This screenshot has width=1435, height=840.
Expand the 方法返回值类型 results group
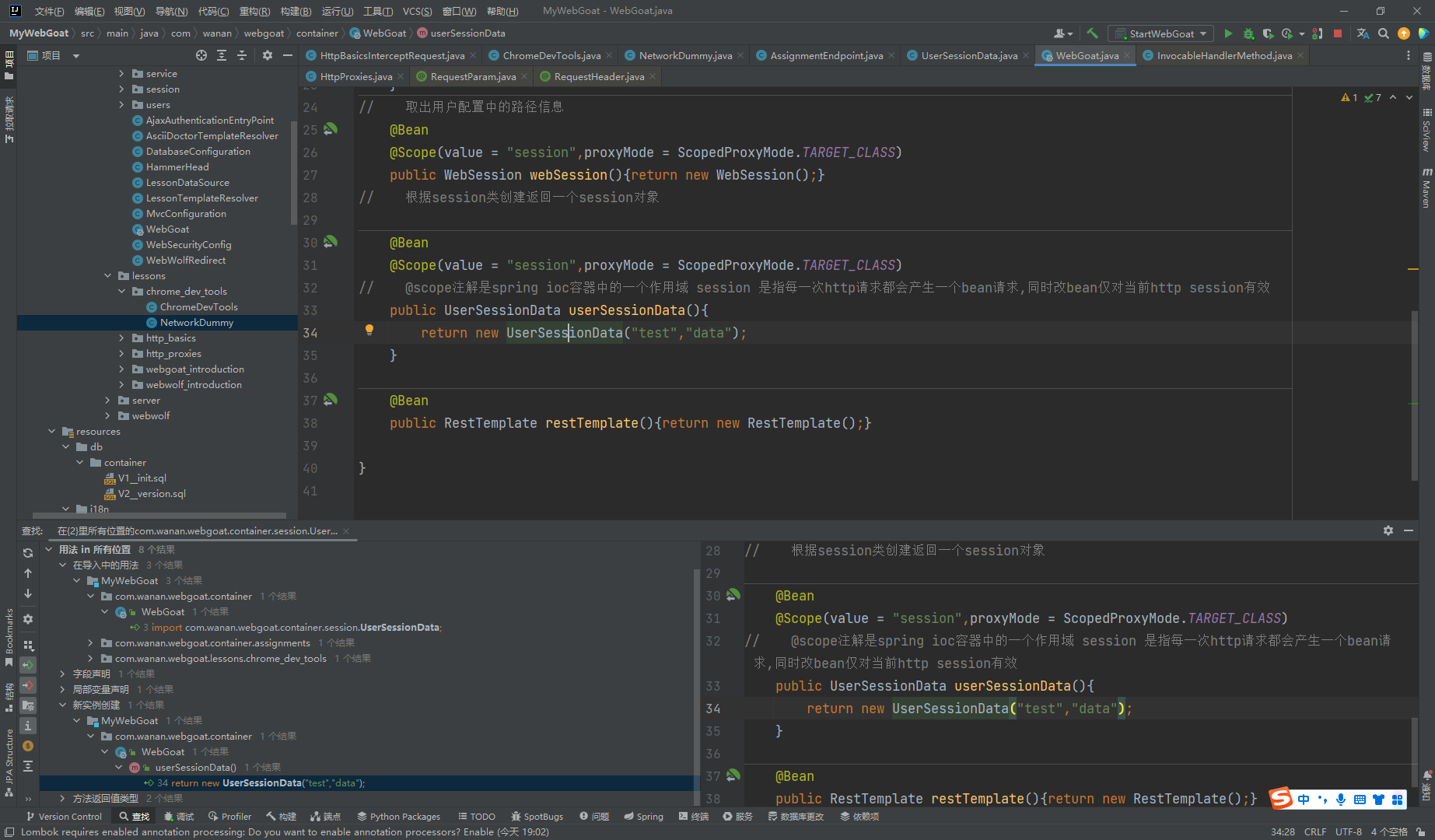[x=62, y=799]
